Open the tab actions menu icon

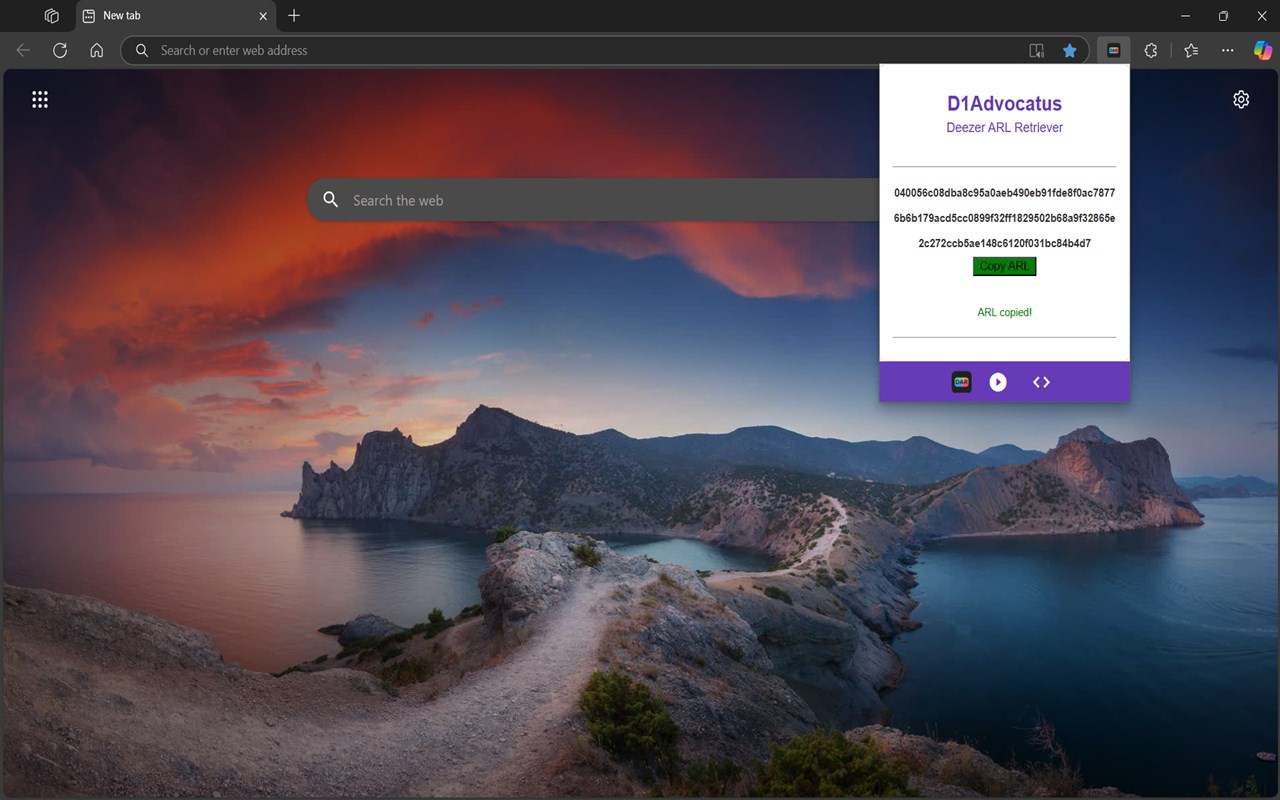point(52,16)
